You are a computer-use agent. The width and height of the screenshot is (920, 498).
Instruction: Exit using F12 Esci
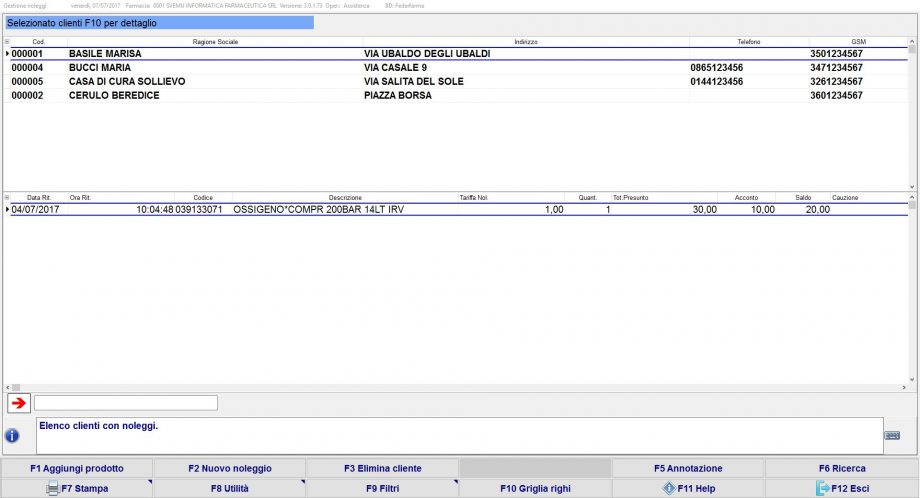pyautogui.click(x=841, y=489)
